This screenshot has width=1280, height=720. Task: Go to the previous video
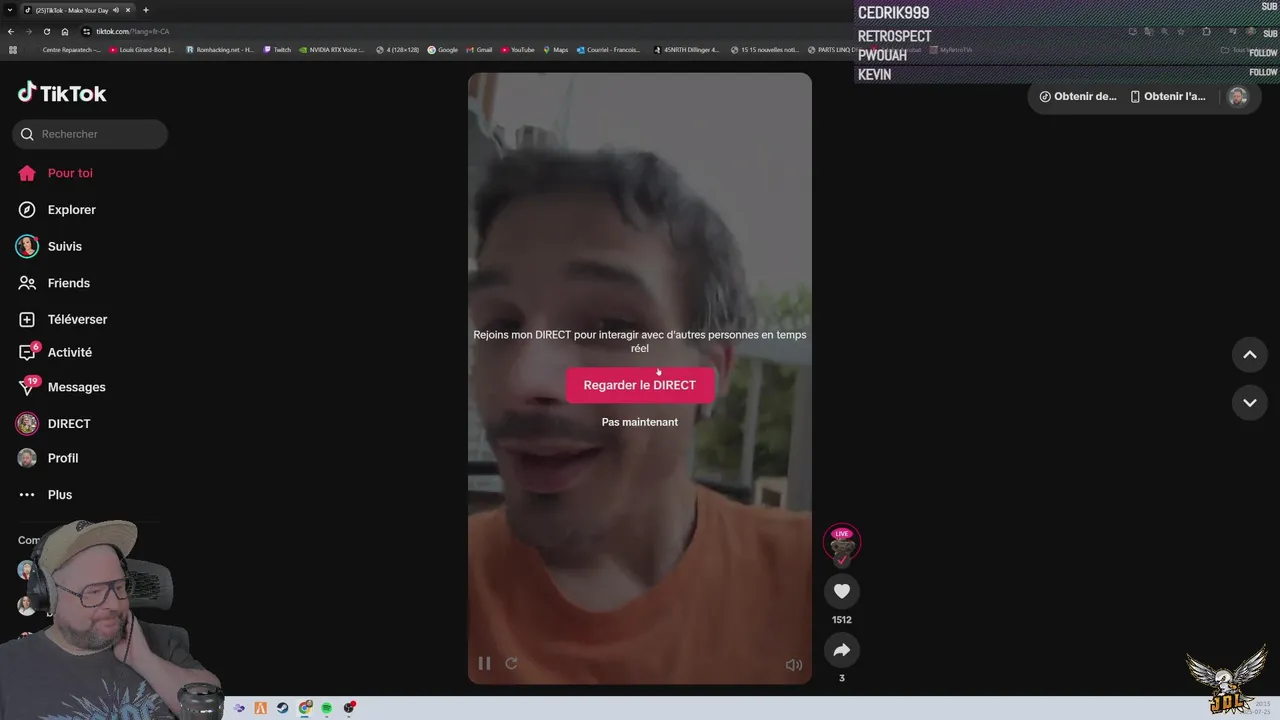[1250, 355]
